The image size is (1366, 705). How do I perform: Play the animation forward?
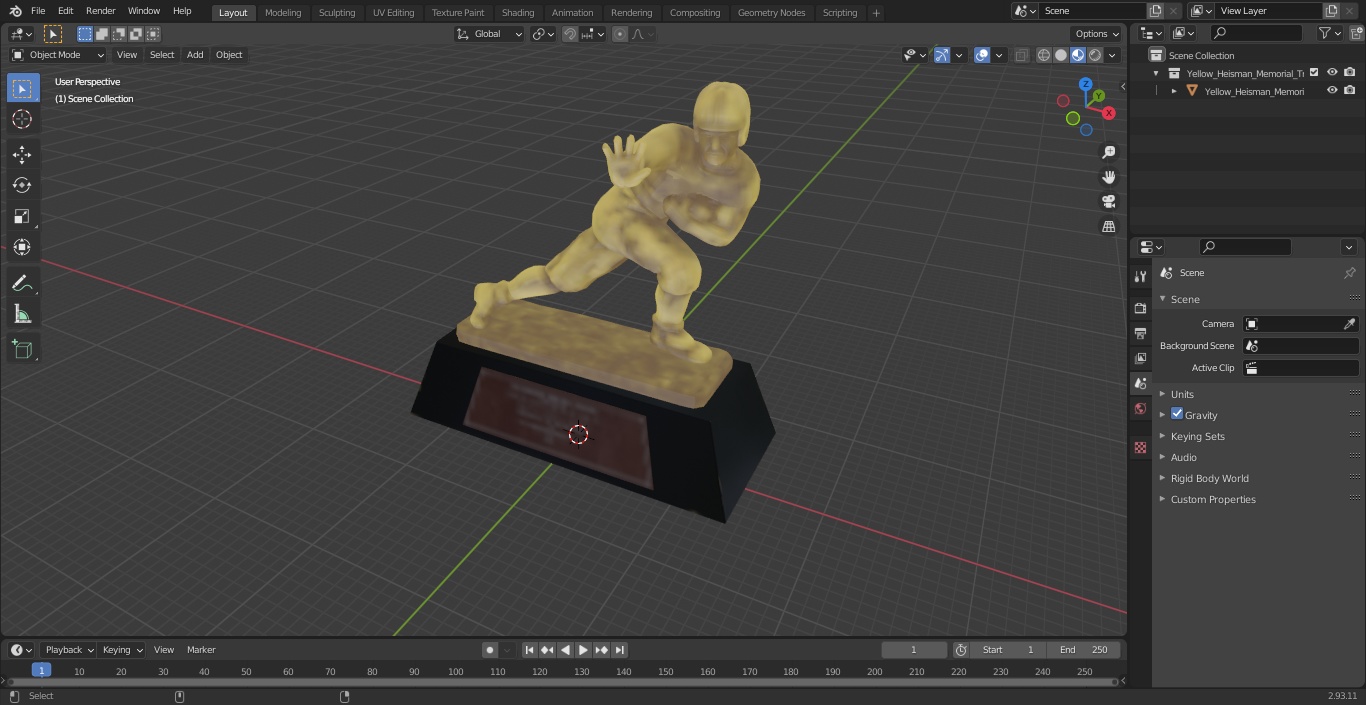(x=583, y=650)
